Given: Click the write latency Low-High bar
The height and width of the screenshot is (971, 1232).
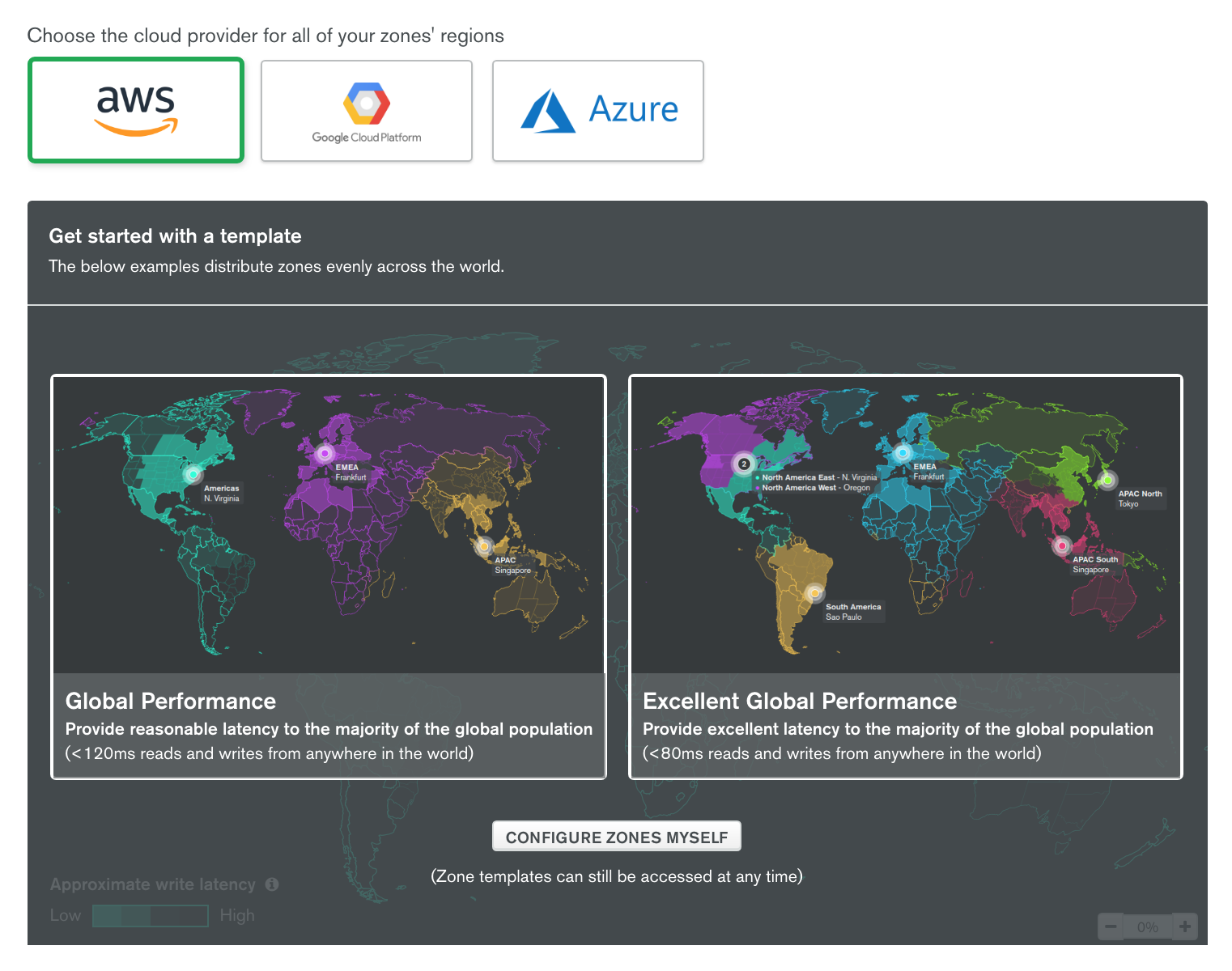Looking at the screenshot, I should tap(151, 915).
